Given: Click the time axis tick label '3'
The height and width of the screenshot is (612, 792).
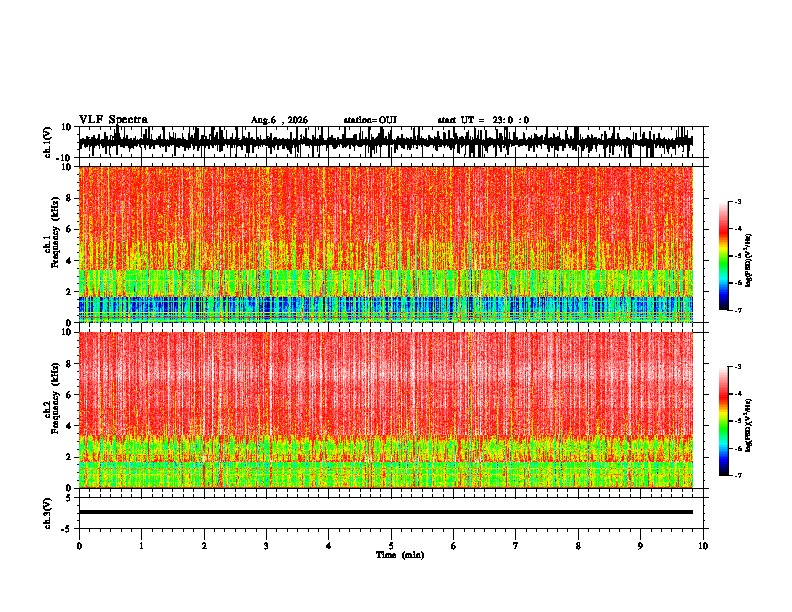Looking at the screenshot, I should (266, 546).
